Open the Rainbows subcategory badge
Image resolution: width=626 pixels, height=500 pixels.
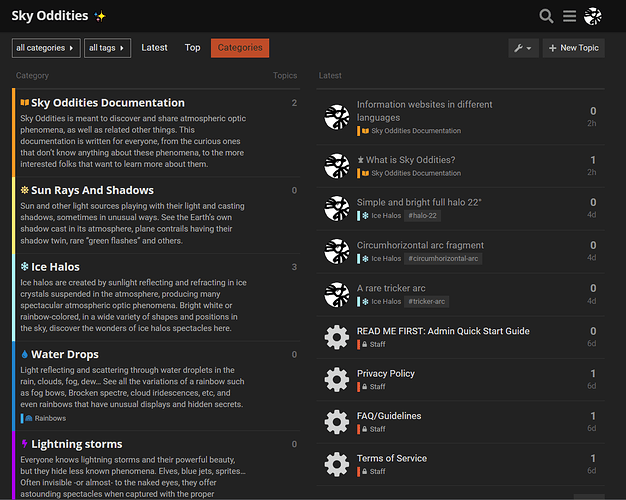coord(44,418)
